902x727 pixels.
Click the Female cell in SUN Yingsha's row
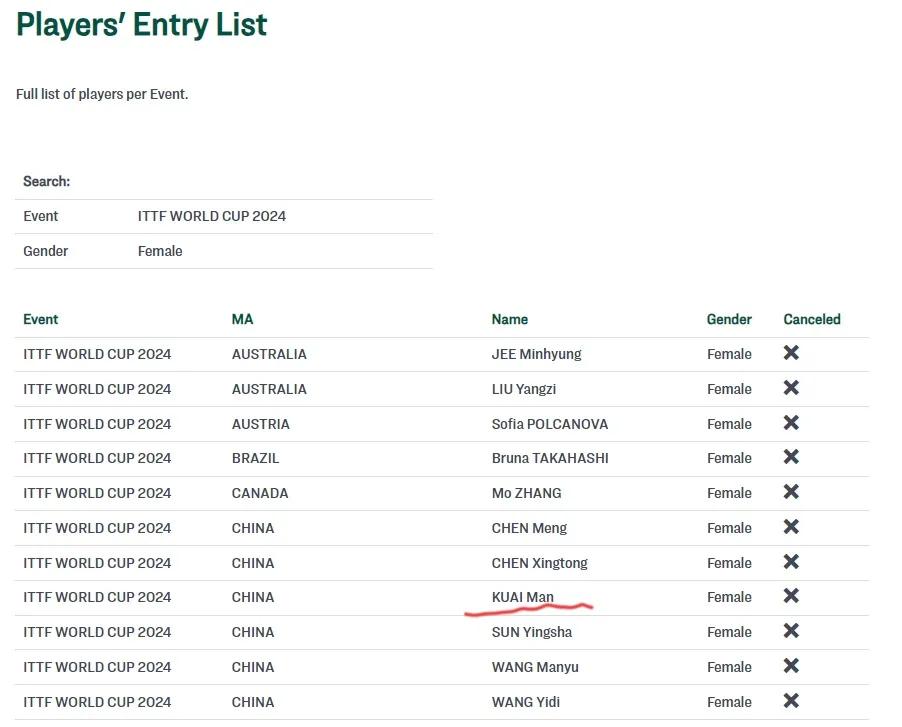(729, 632)
